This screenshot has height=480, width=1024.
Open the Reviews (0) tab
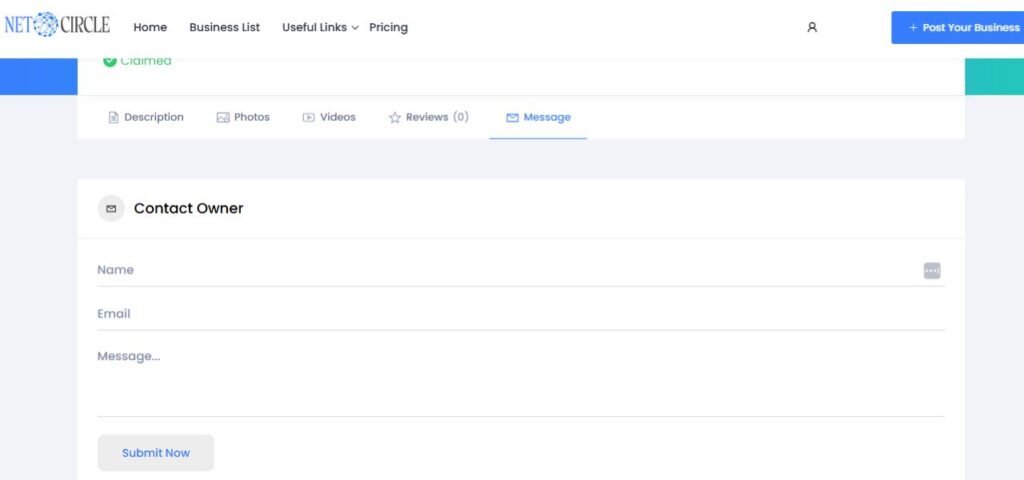point(428,118)
